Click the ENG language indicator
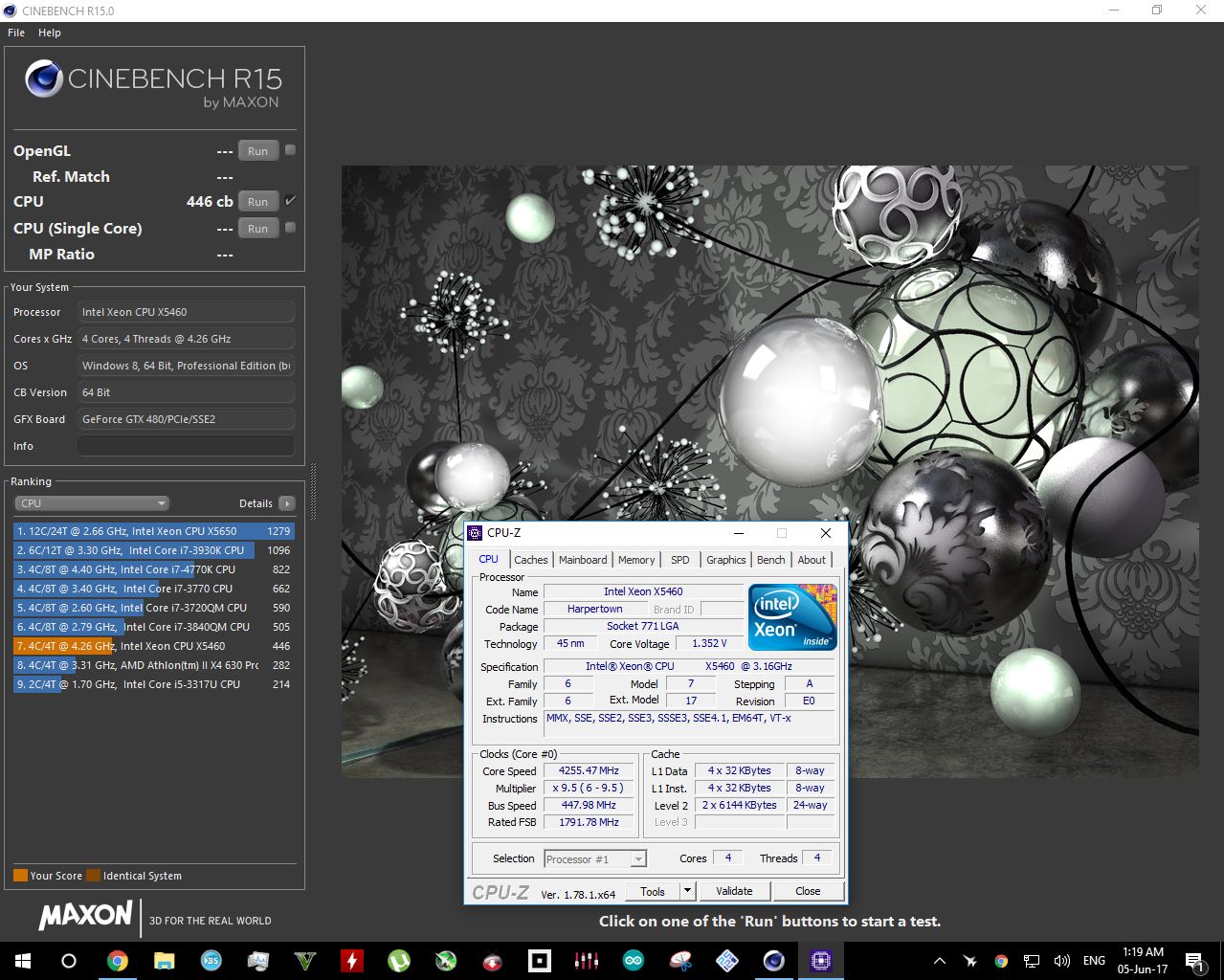This screenshot has height=980, width=1224. 1094,961
